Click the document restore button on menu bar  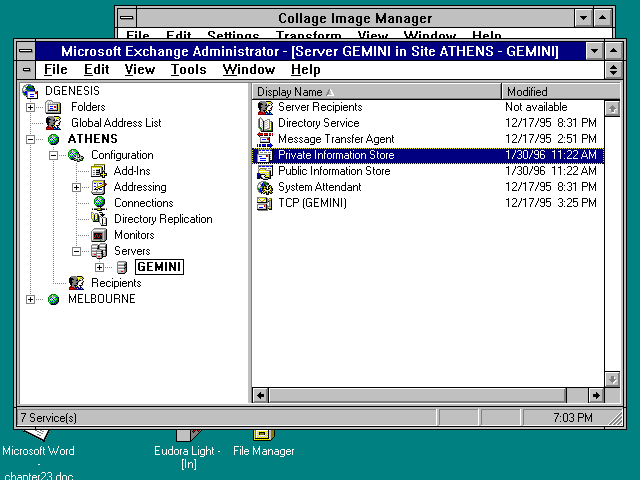click(613, 70)
